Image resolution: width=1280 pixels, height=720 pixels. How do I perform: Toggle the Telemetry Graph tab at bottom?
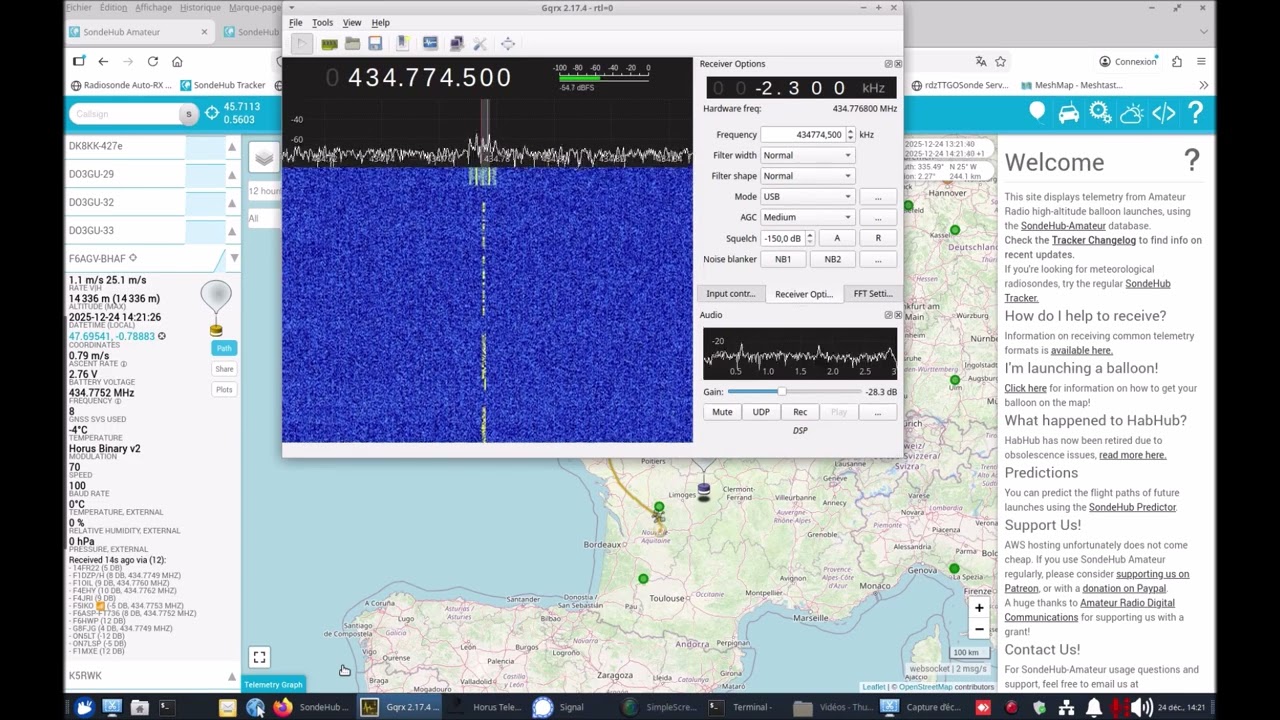(x=273, y=685)
